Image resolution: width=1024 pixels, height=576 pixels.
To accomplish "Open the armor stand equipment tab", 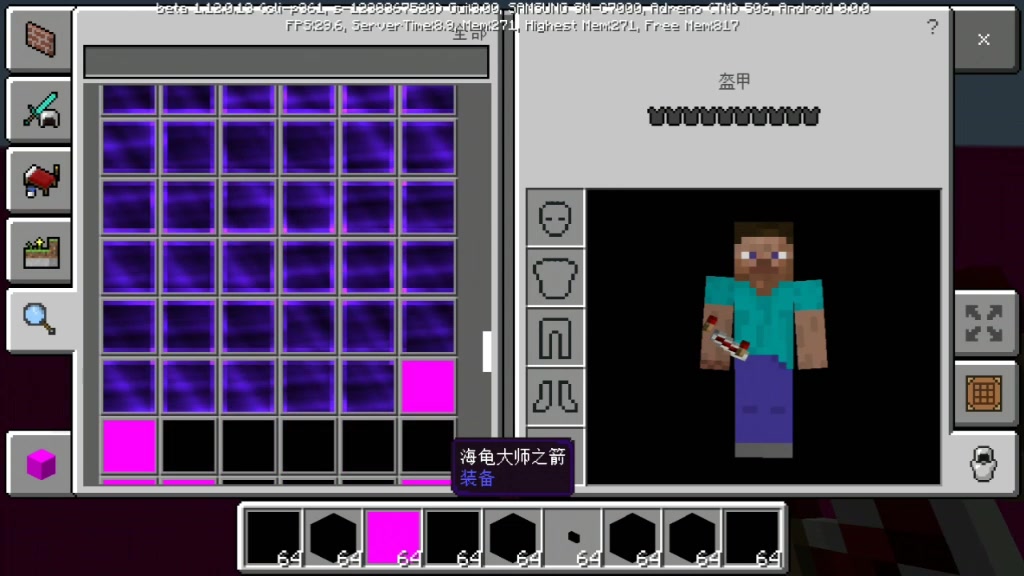I will 984,464.
